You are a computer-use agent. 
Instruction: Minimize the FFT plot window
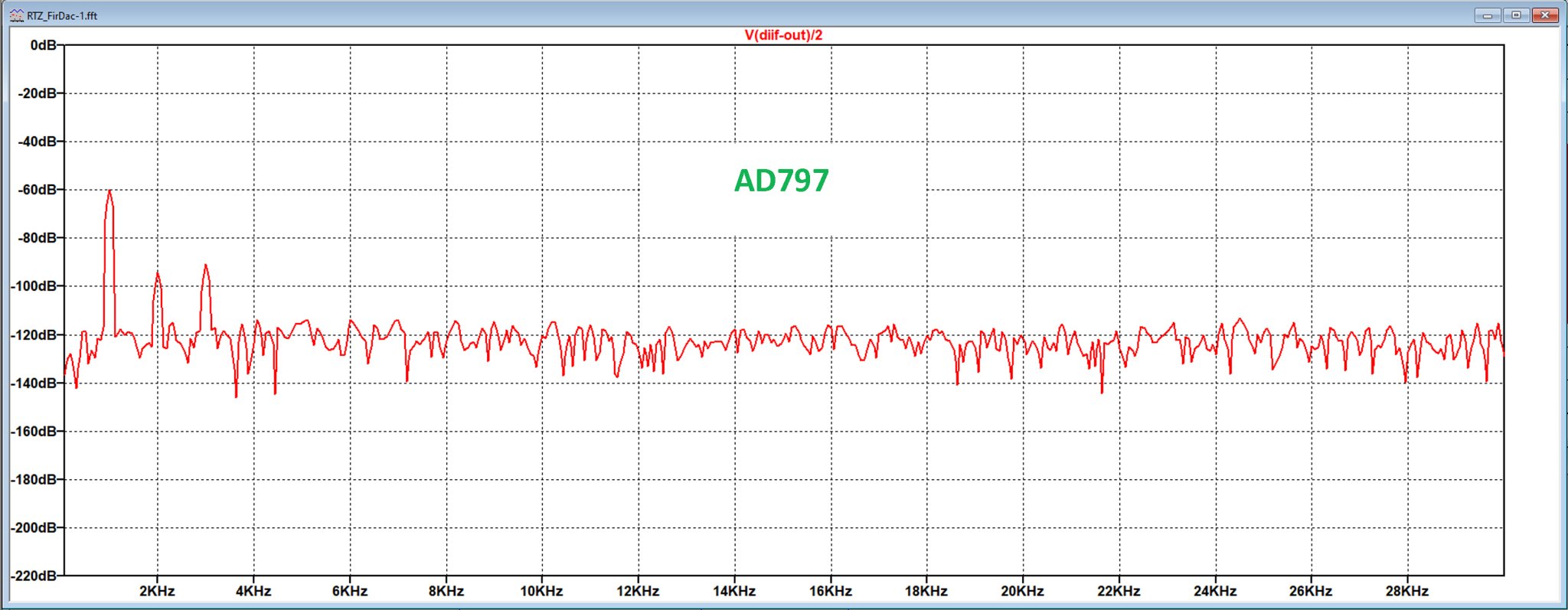(x=1487, y=15)
